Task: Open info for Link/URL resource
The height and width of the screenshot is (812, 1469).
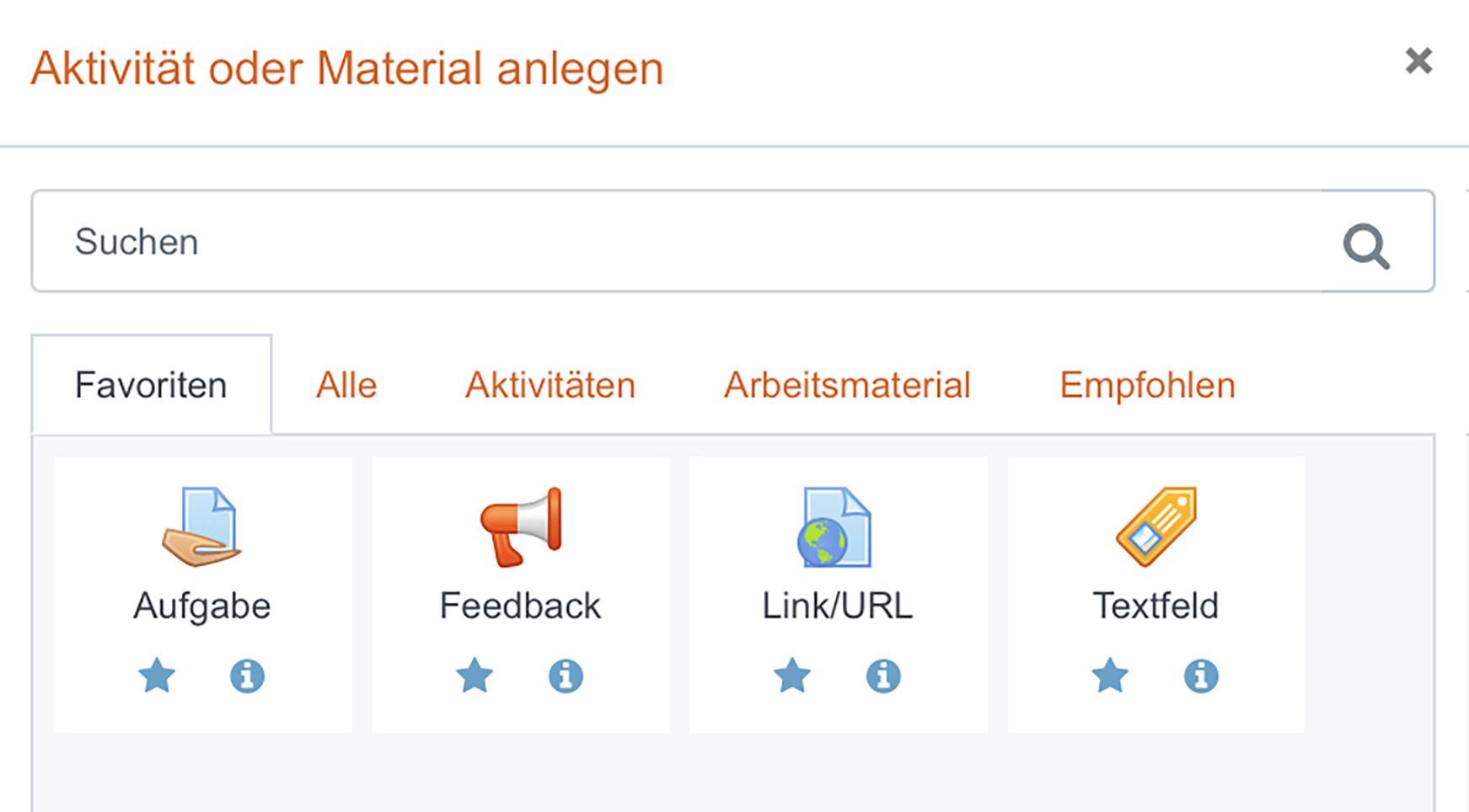Action: (x=883, y=676)
